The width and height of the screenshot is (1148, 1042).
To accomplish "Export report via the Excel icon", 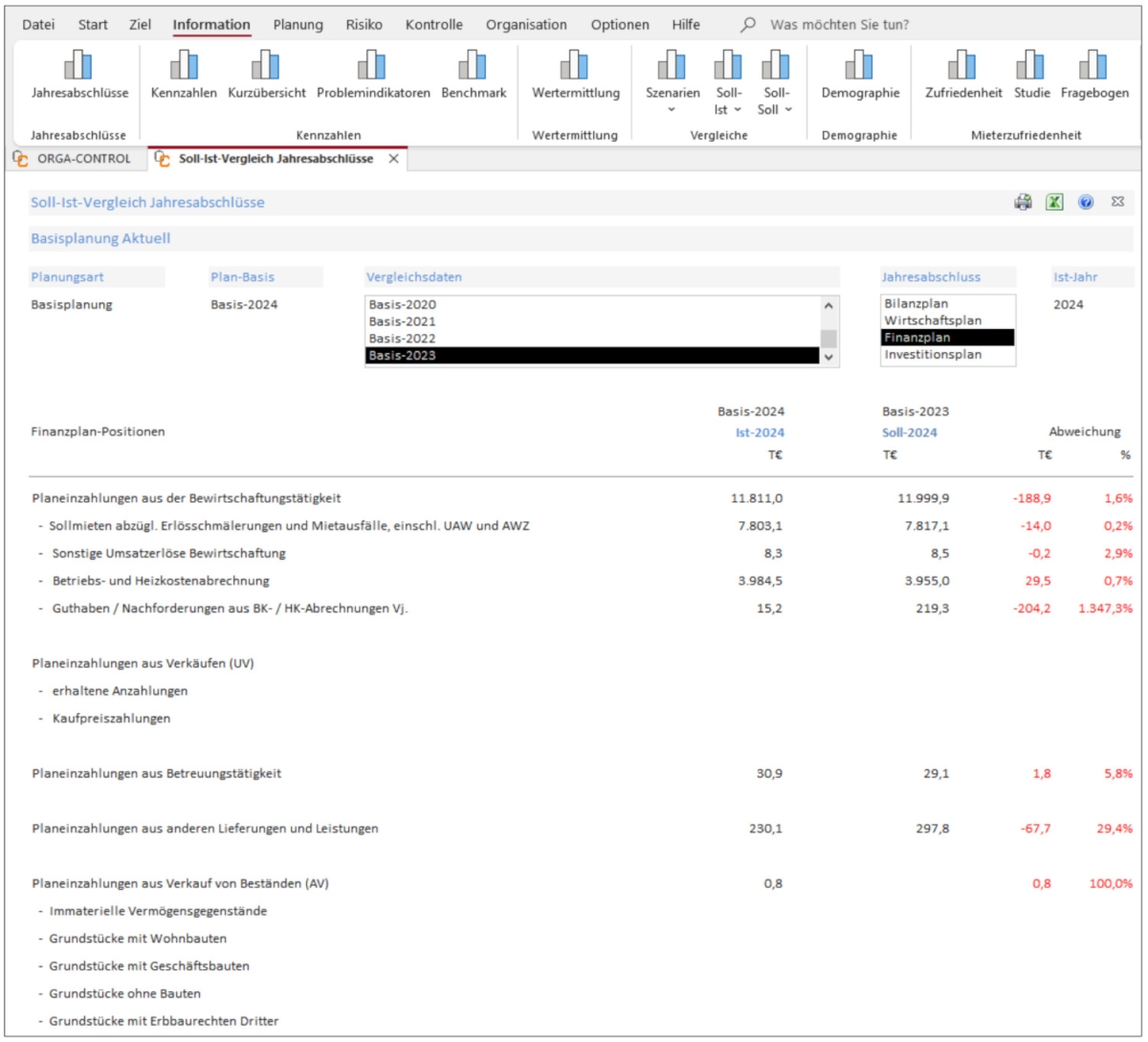I will point(1054,203).
